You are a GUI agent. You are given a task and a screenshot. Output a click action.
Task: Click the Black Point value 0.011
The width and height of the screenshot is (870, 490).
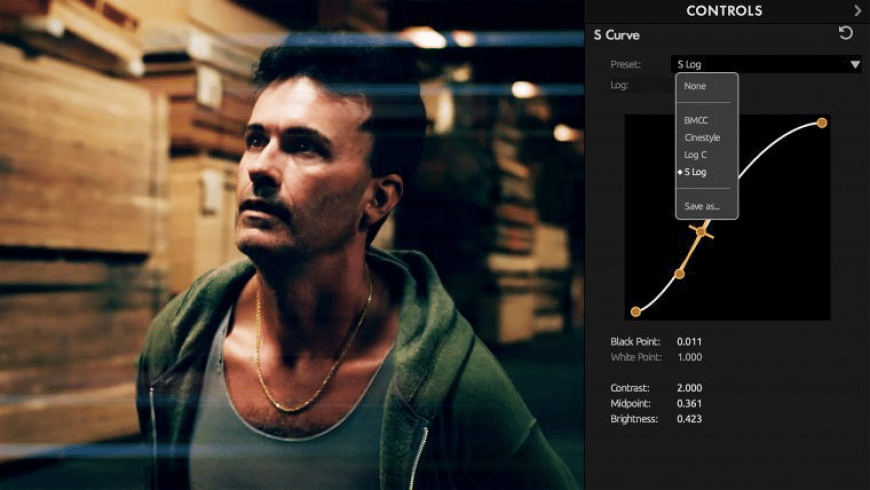coord(689,342)
